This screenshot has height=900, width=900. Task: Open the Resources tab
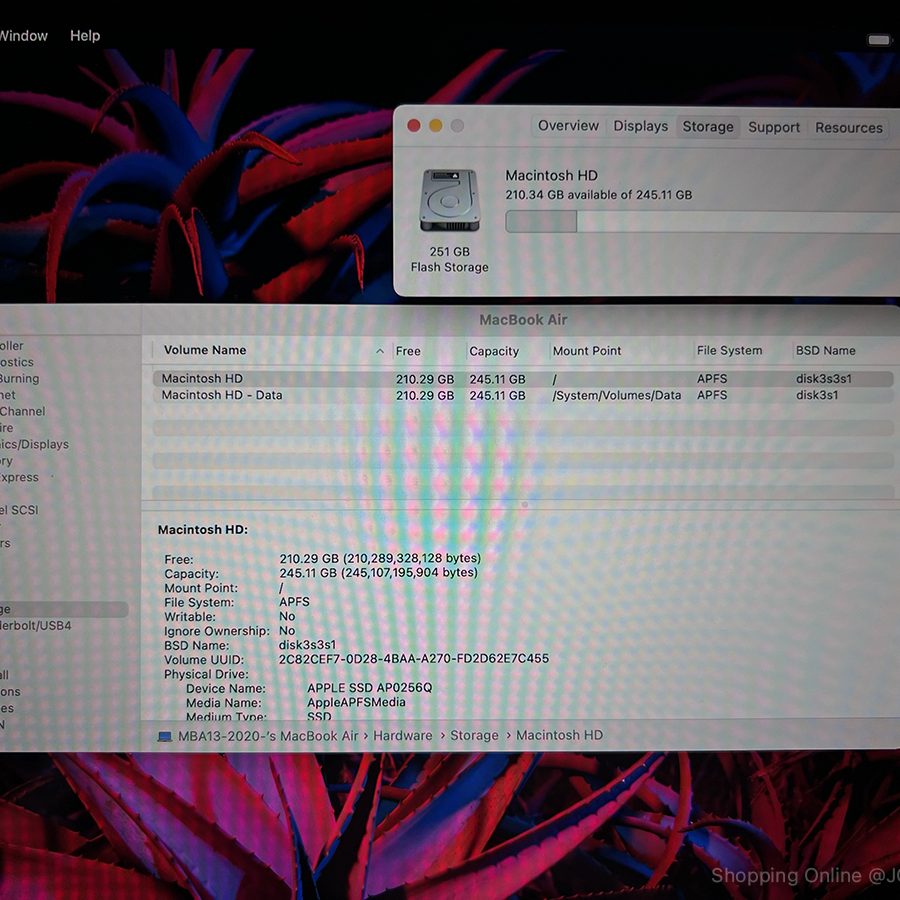(x=849, y=128)
